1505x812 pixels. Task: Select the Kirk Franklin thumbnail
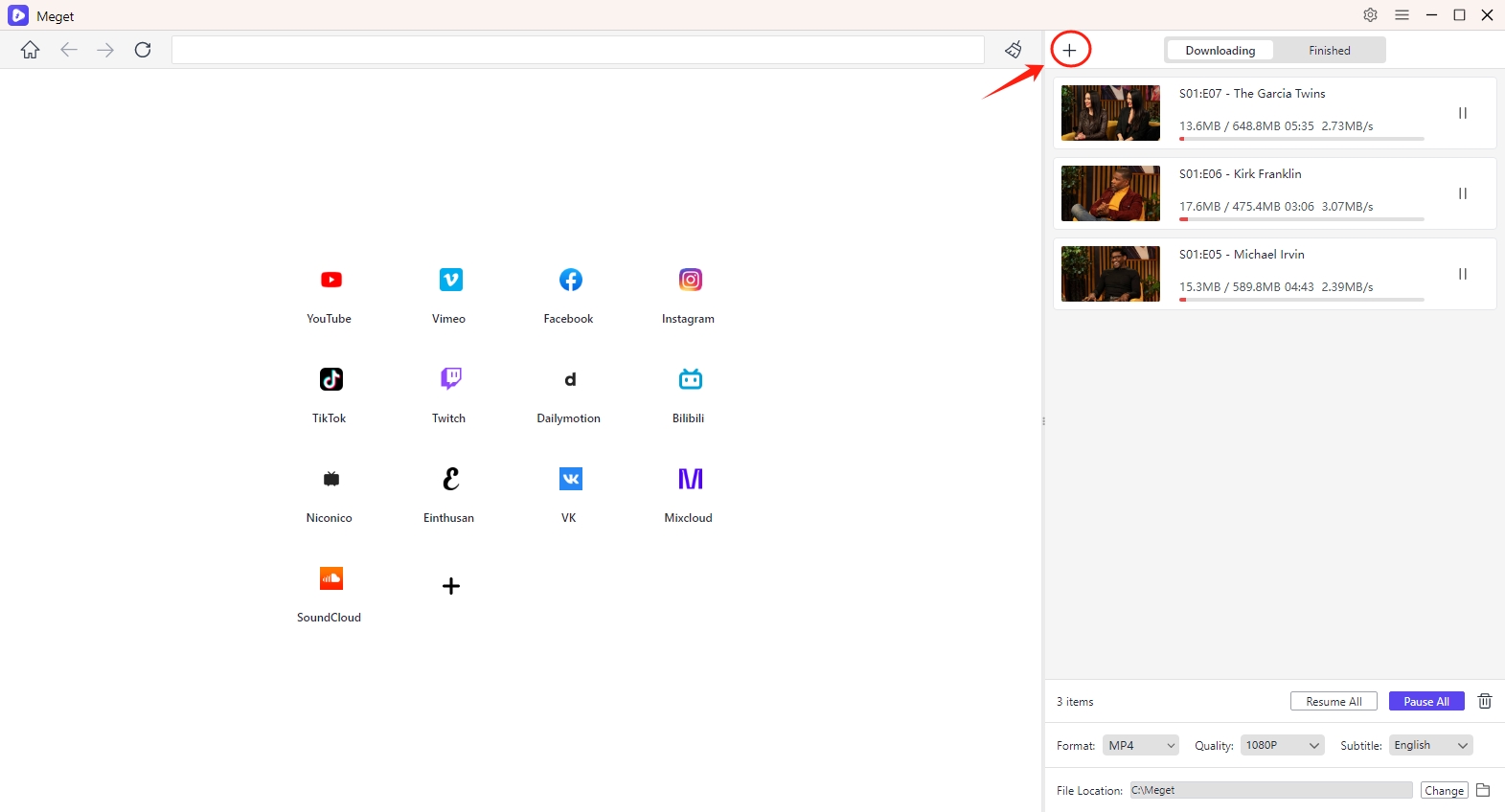pyautogui.click(x=1110, y=193)
